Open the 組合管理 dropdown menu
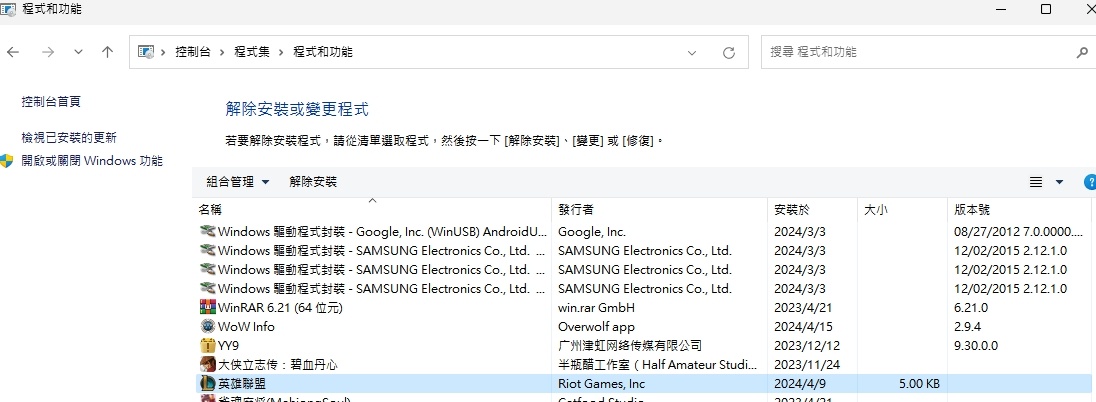Image resolution: width=1096 pixels, height=402 pixels. coord(237,182)
